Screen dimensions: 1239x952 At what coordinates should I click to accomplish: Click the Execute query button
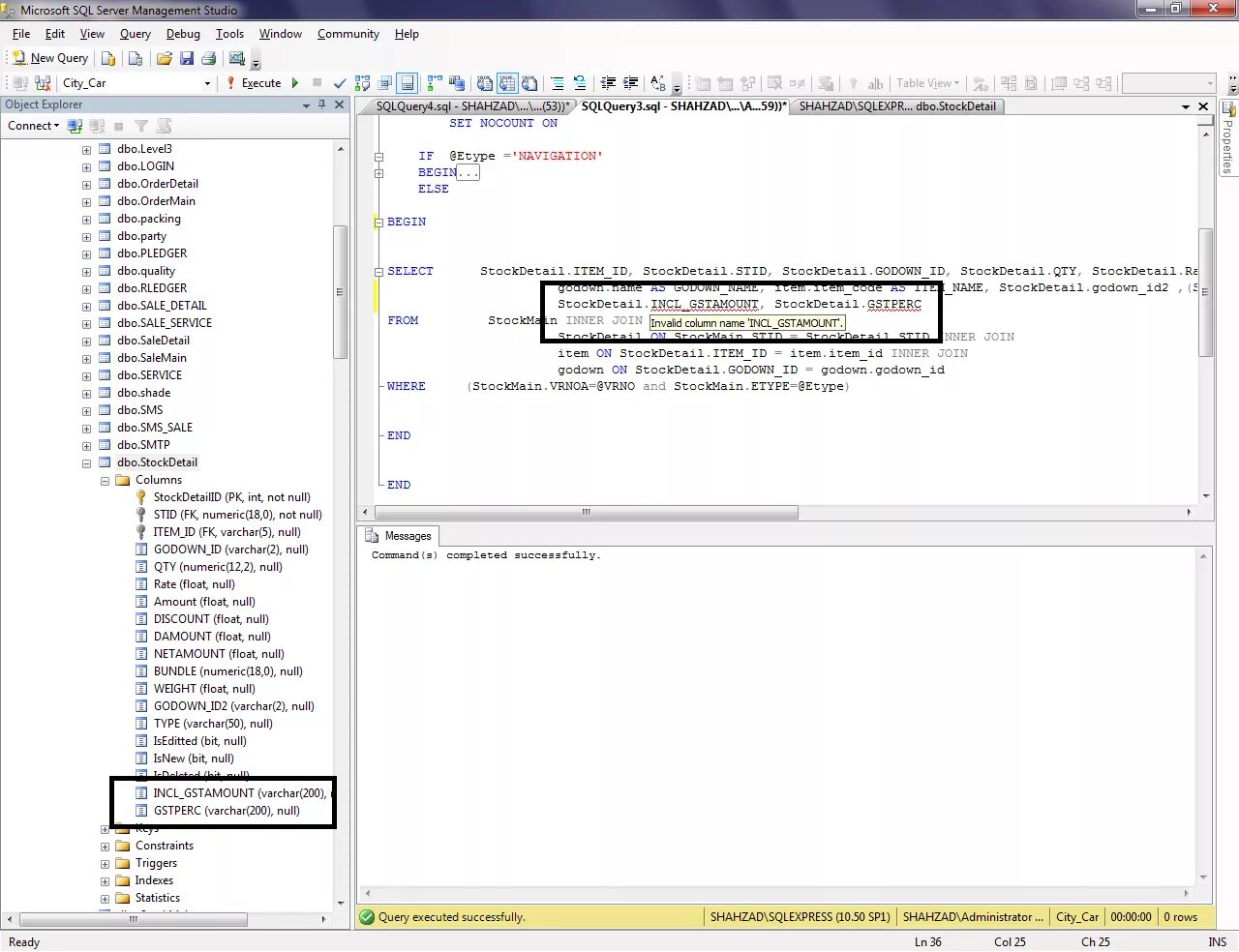(x=254, y=83)
